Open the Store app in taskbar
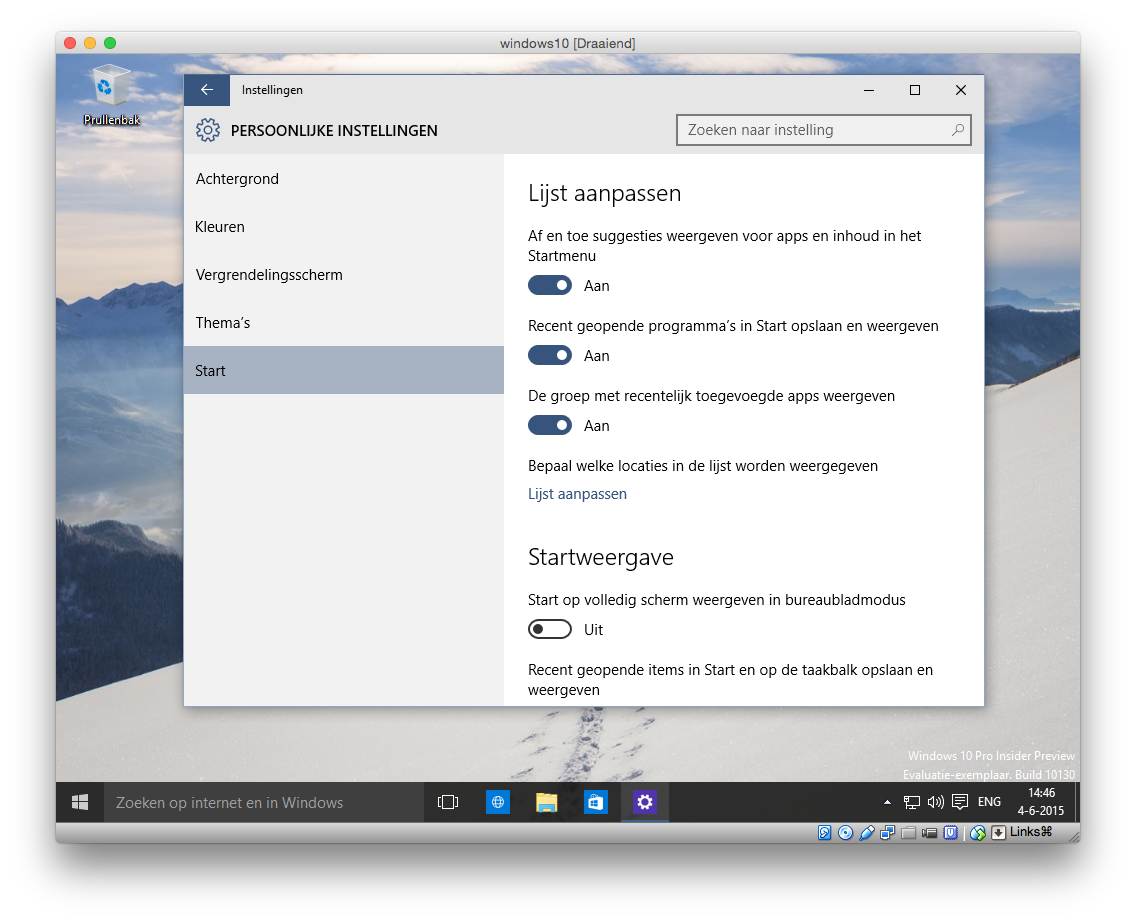Image resolution: width=1136 pixels, height=923 pixels. 596,802
